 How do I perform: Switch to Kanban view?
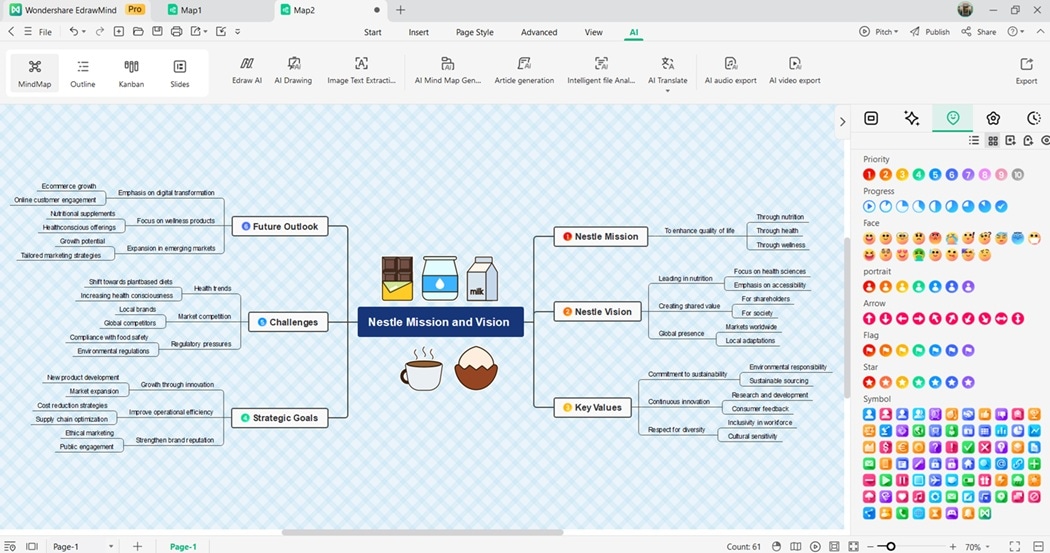point(131,73)
